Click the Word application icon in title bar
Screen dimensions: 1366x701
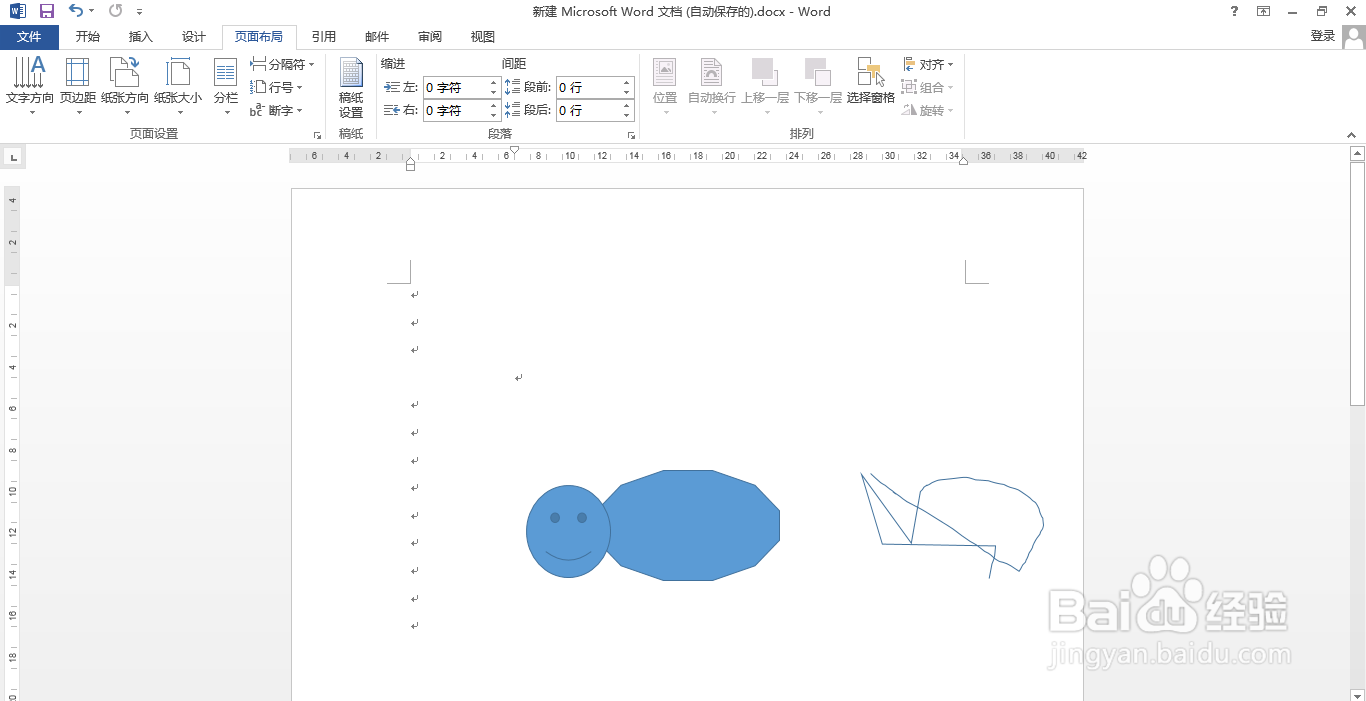click(17, 11)
